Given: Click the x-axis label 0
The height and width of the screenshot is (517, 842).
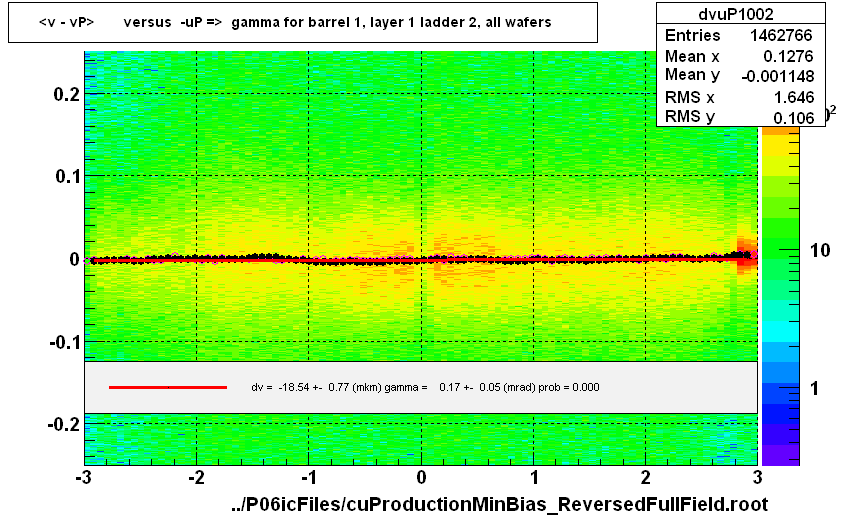Looking at the screenshot, I should tap(422, 477).
